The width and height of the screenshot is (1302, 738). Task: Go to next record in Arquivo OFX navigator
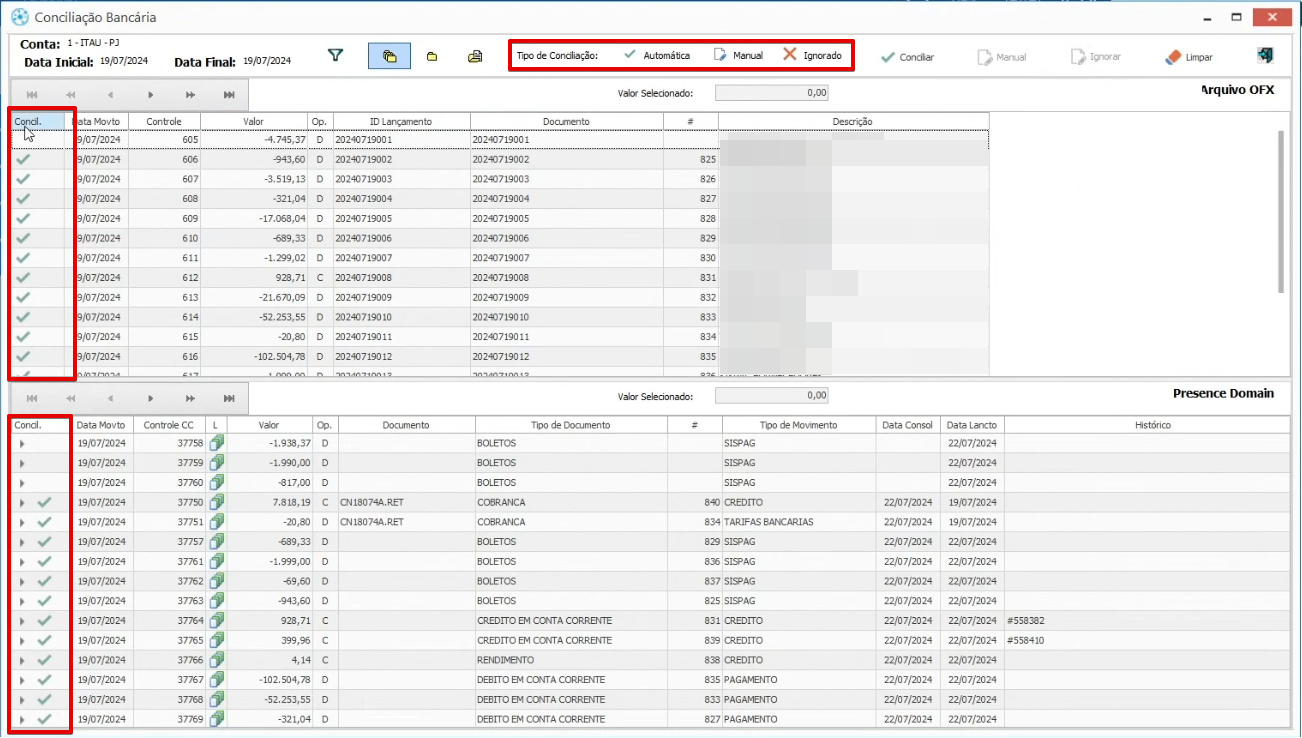pos(150,95)
